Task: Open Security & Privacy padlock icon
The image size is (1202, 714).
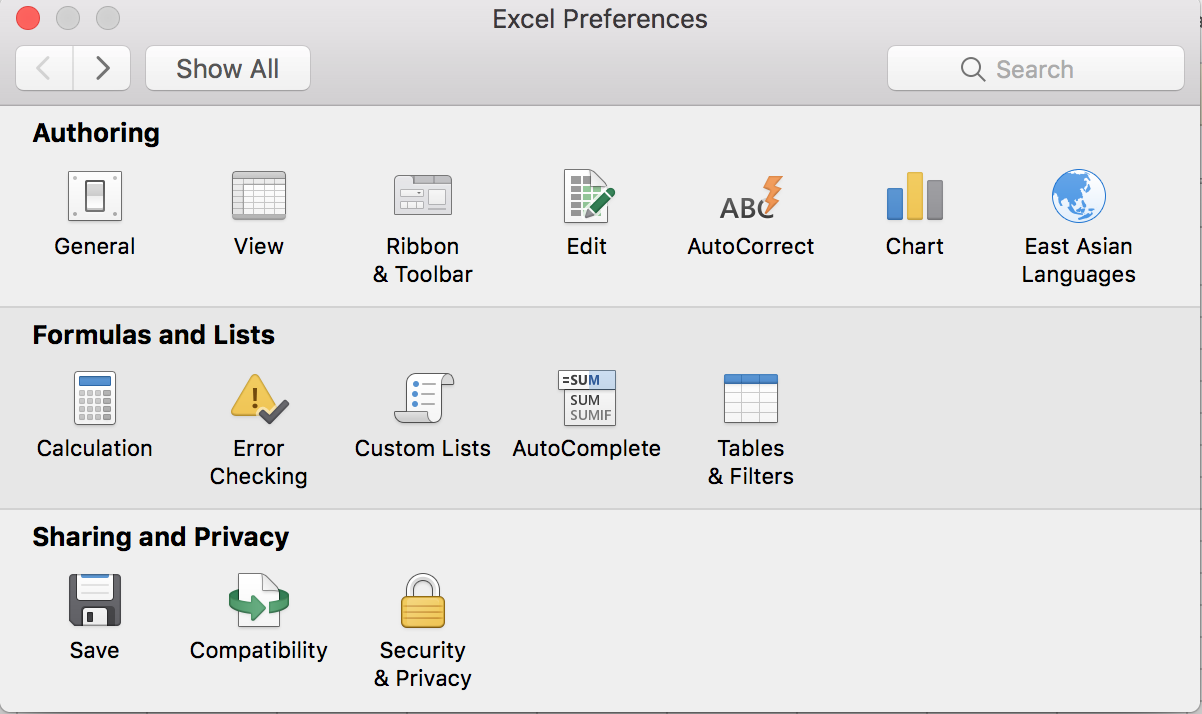Action: coord(422,600)
